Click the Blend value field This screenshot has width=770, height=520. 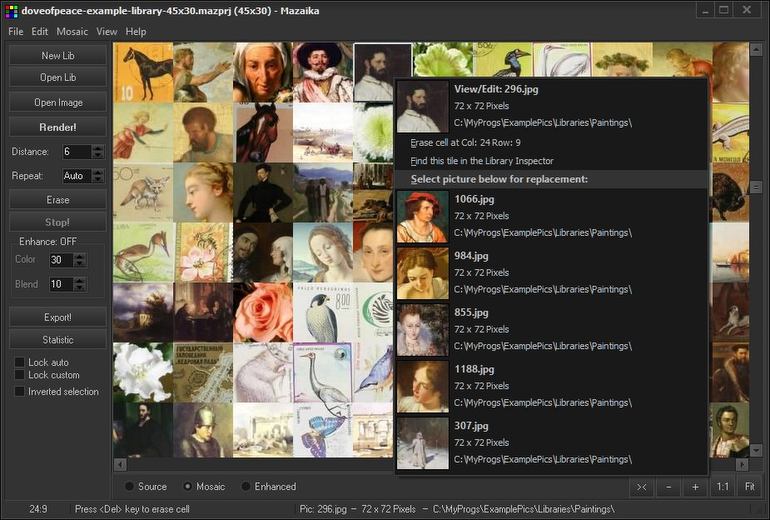pos(61,284)
